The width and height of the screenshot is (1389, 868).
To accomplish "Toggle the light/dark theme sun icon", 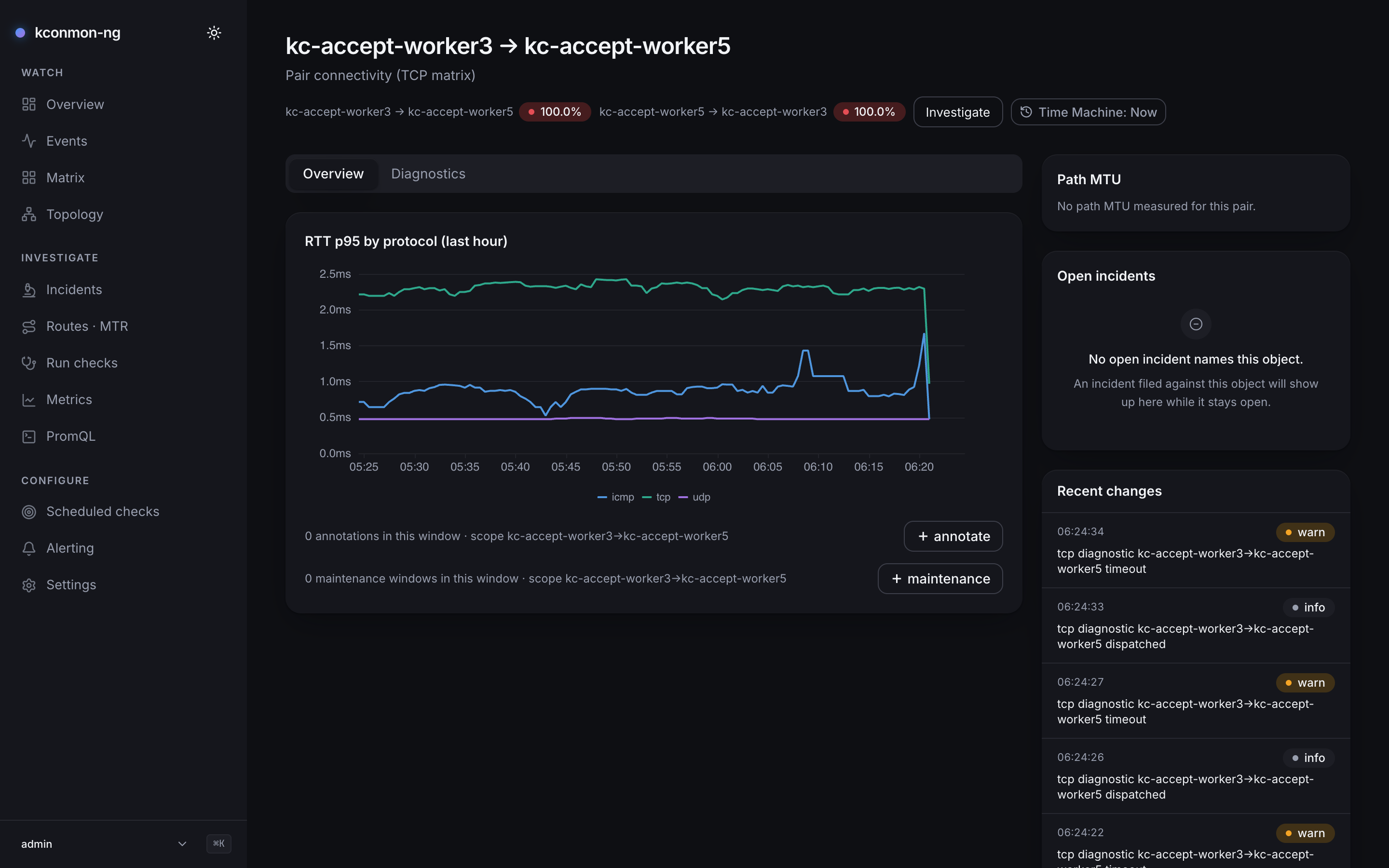I will coord(214,33).
